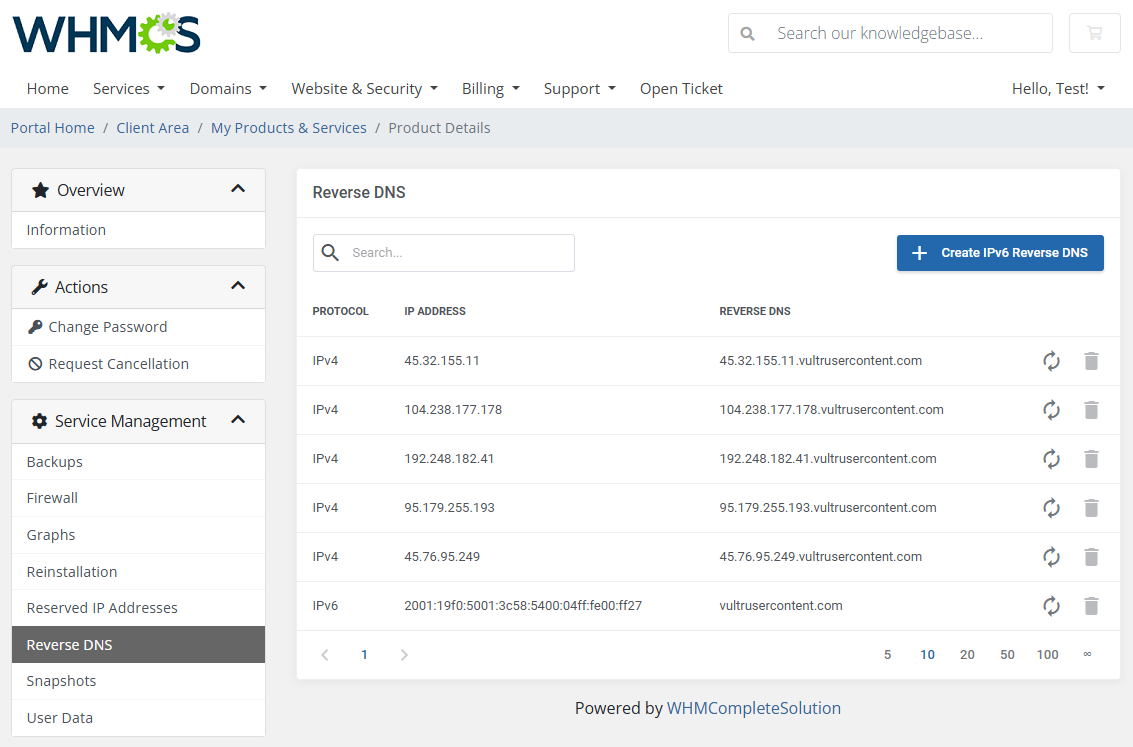Screen dimensions: 1133x747
Task: Collapse the Overview panel
Action: [238, 189]
